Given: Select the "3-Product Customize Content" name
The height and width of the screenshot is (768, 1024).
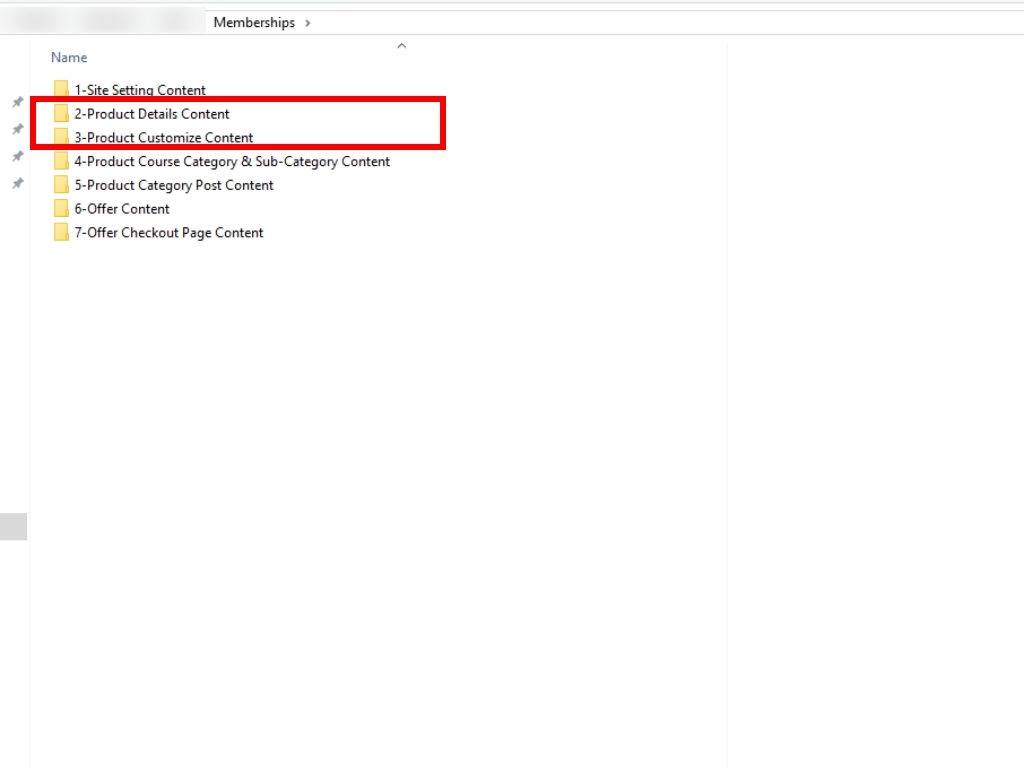Looking at the screenshot, I should point(163,137).
